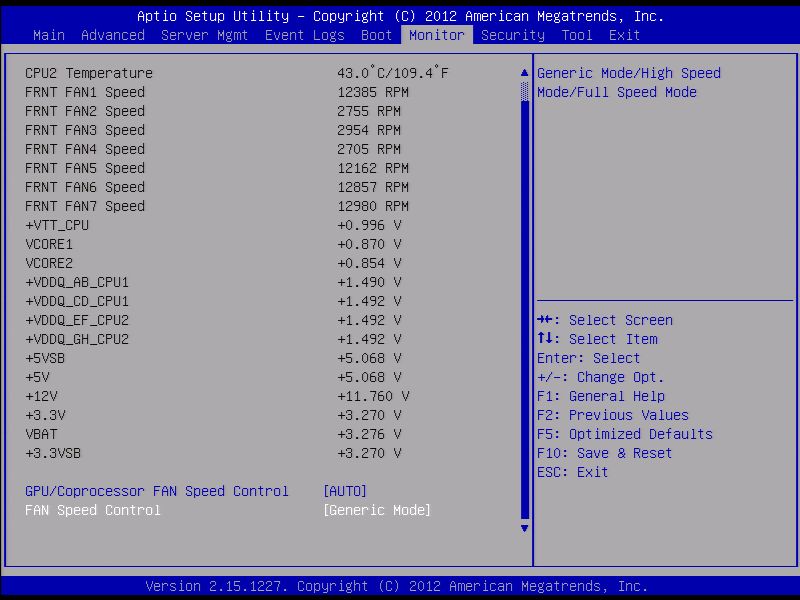Viewport: 800px width, 600px height.
Task: Click the +12V label
Action: click(41, 396)
